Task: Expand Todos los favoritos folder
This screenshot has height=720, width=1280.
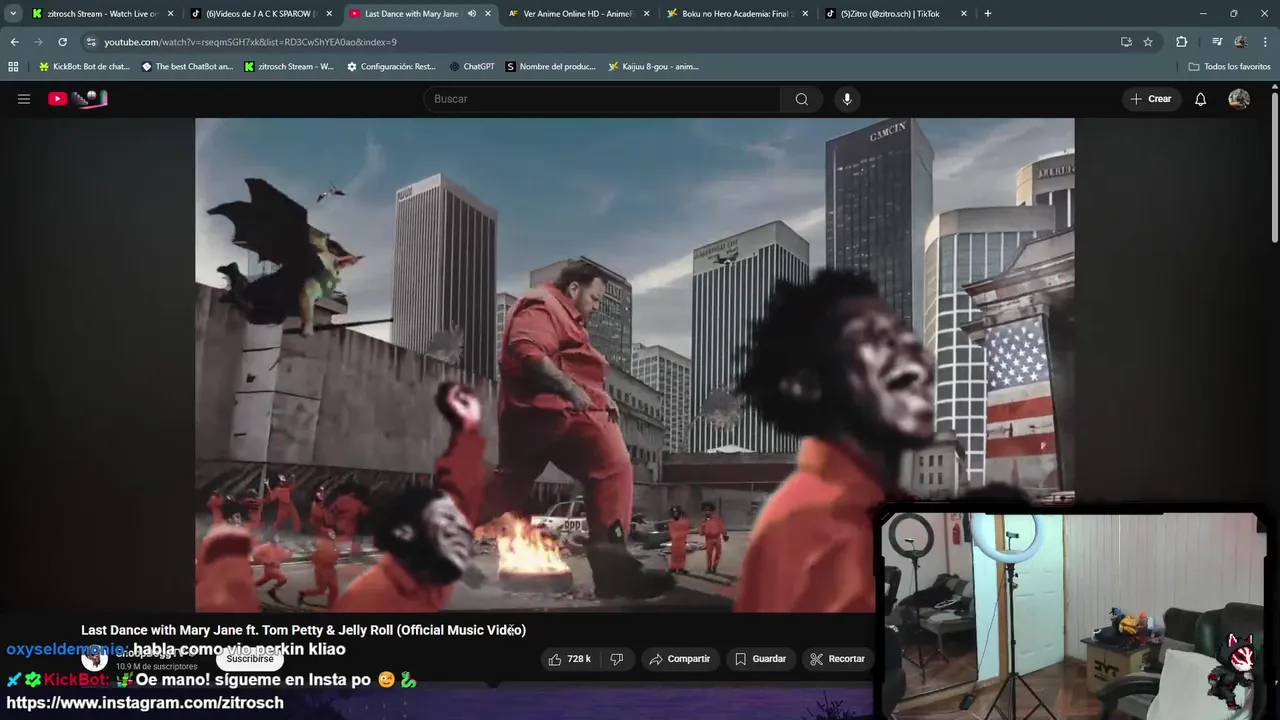Action: [x=1230, y=67]
